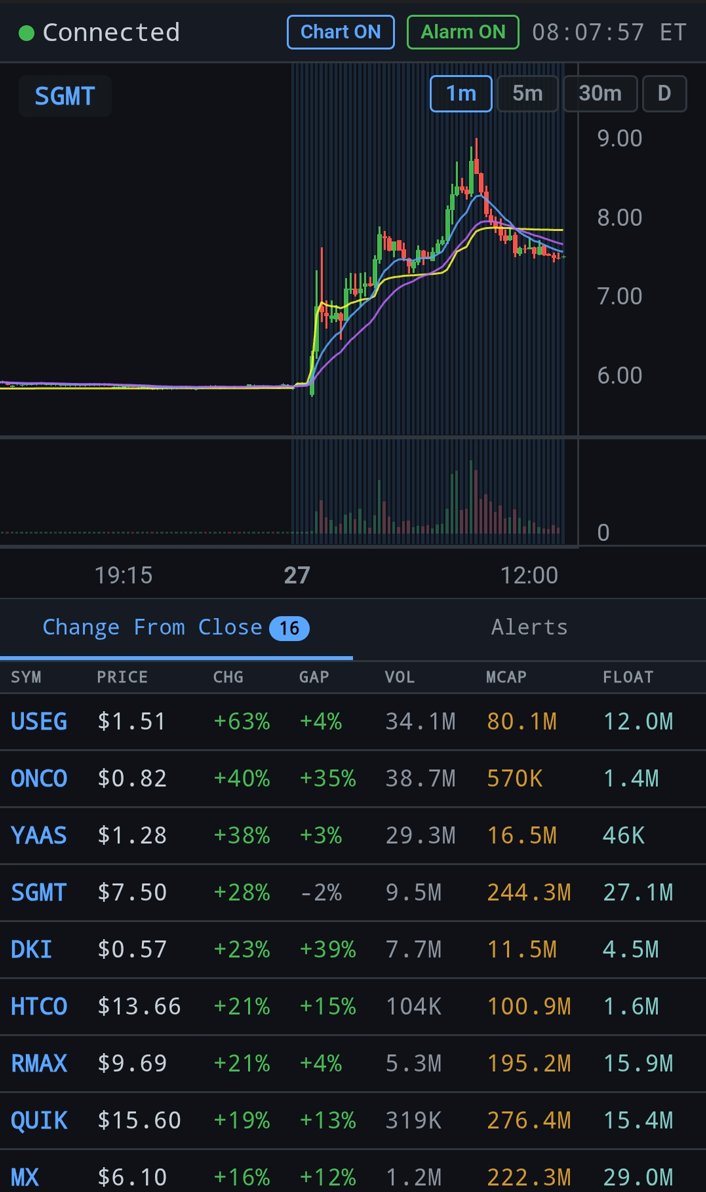Toggle the Chart ON button
Image resolution: width=706 pixels, height=1192 pixels.
point(340,32)
